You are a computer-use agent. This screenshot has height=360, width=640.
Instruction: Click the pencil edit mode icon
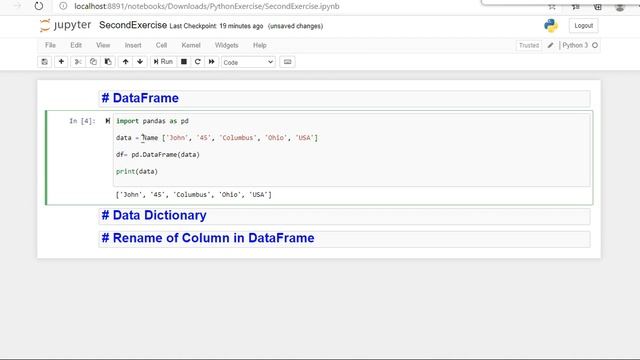pyautogui.click(x=550, y=45)
